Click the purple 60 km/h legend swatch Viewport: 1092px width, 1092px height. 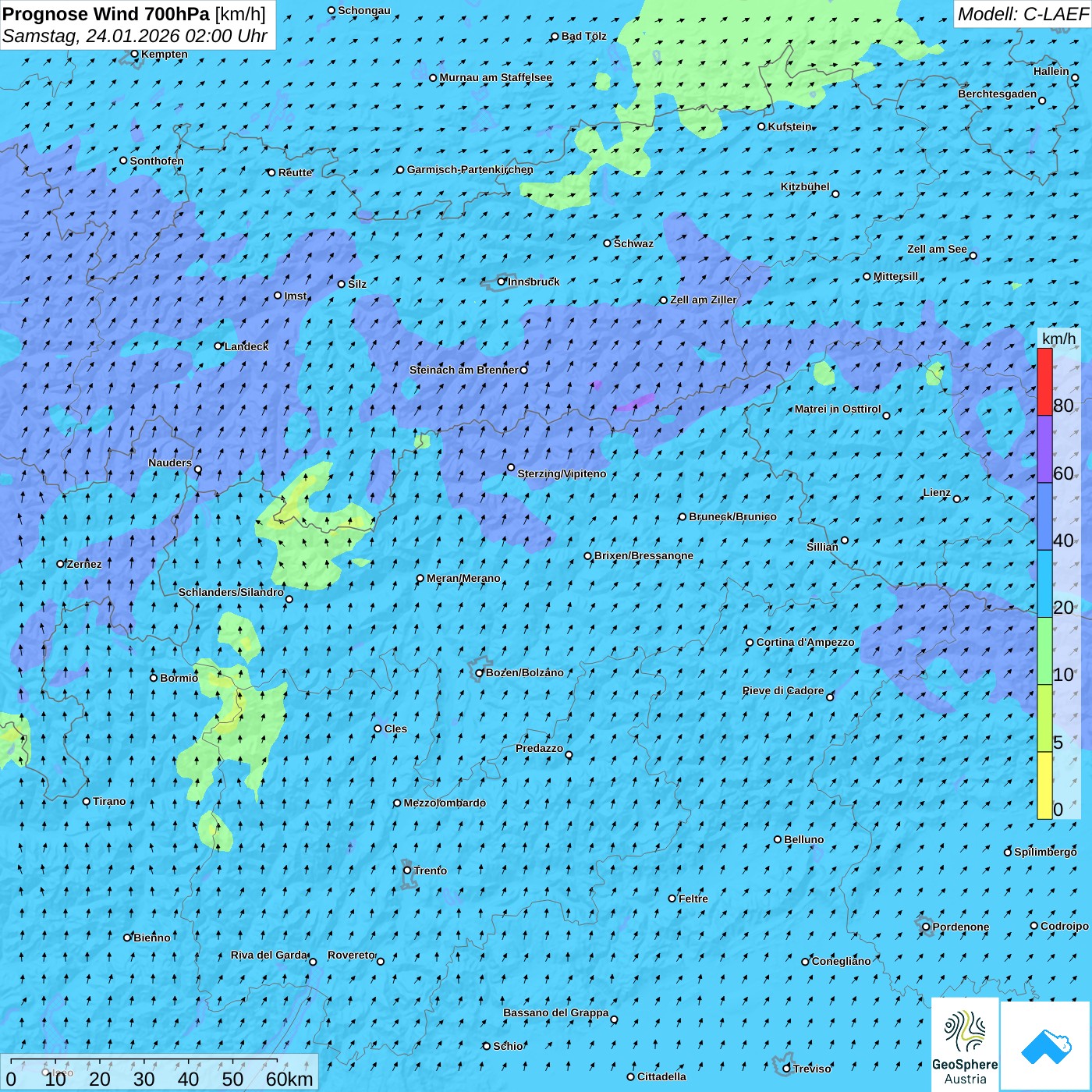point(1044,449)
